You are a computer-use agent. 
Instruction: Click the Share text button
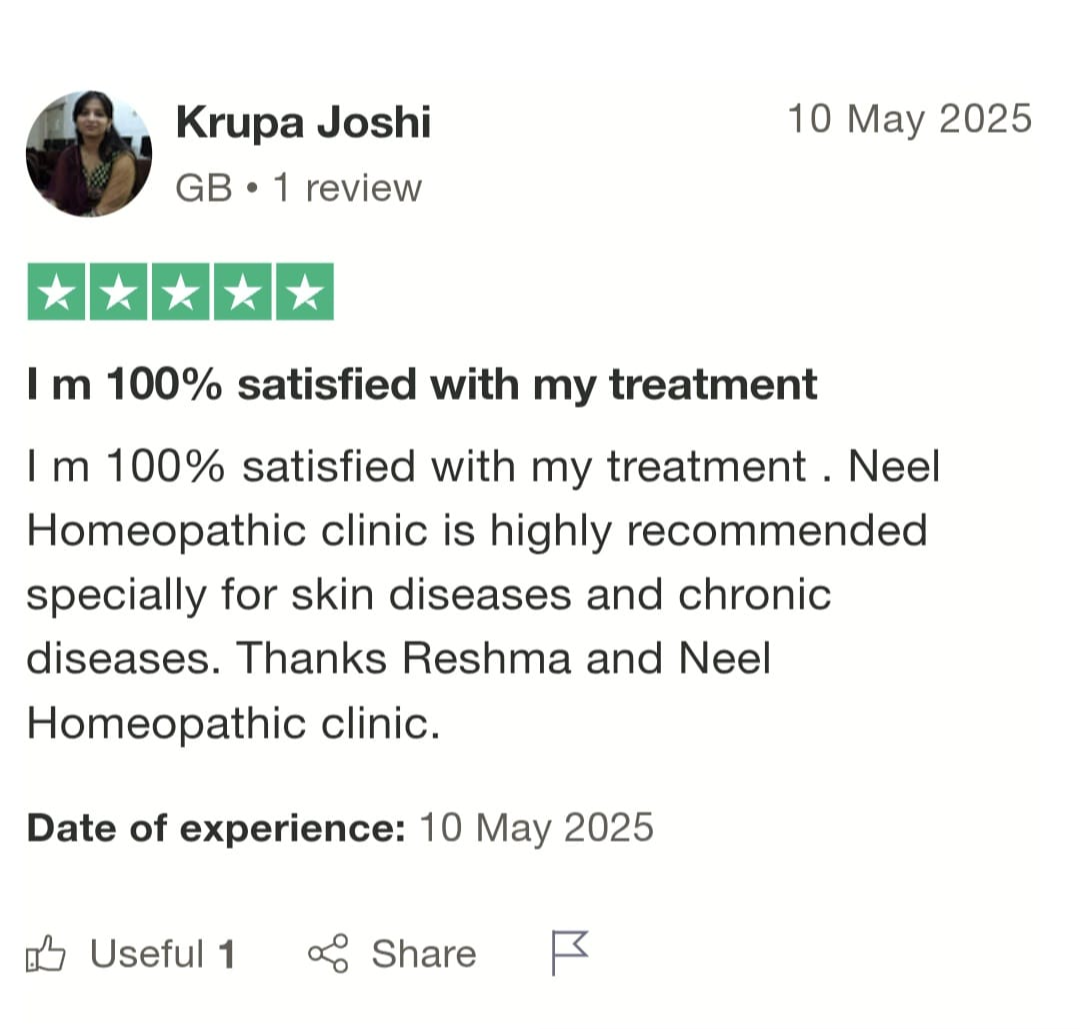[x=424, y=954]
